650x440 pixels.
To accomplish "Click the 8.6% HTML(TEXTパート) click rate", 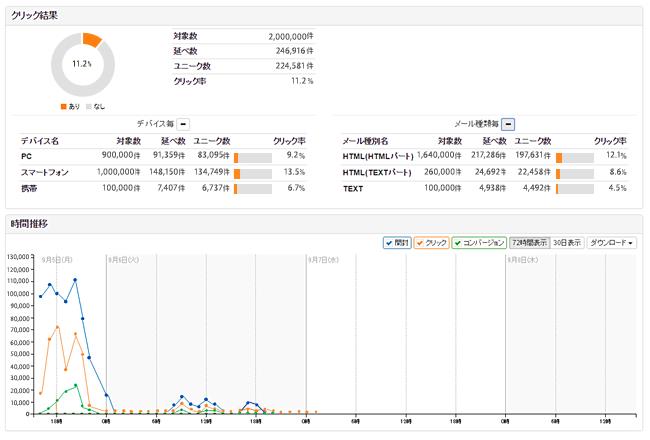I will pos(618,172).
